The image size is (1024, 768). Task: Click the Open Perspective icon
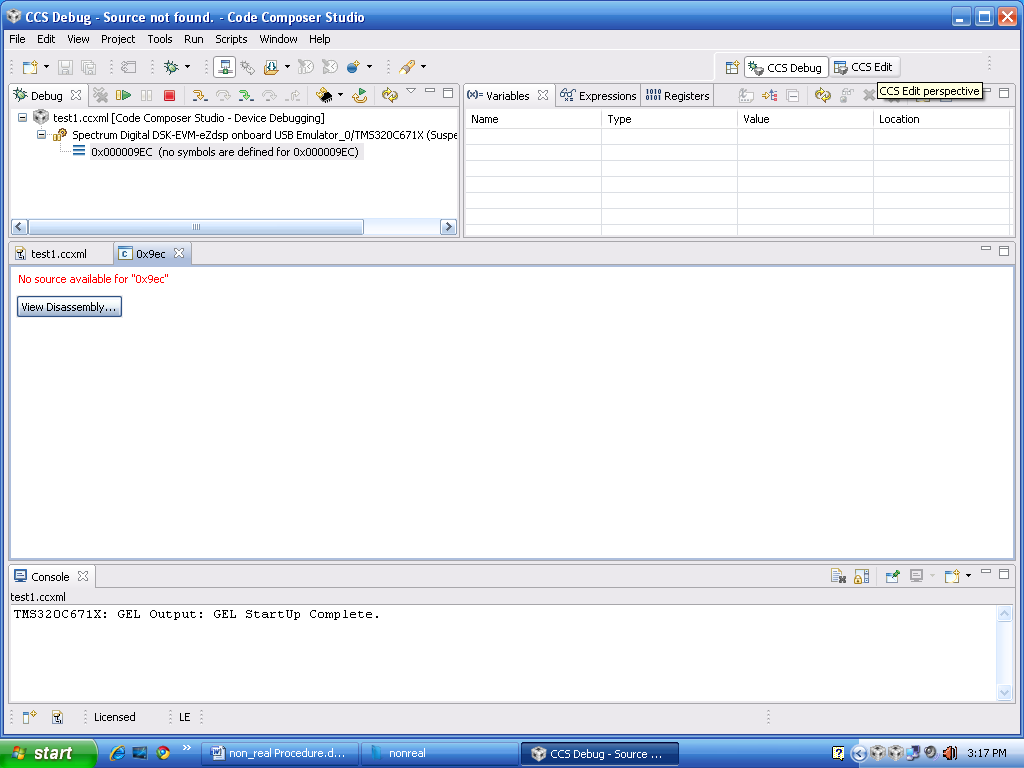[732, 67]
